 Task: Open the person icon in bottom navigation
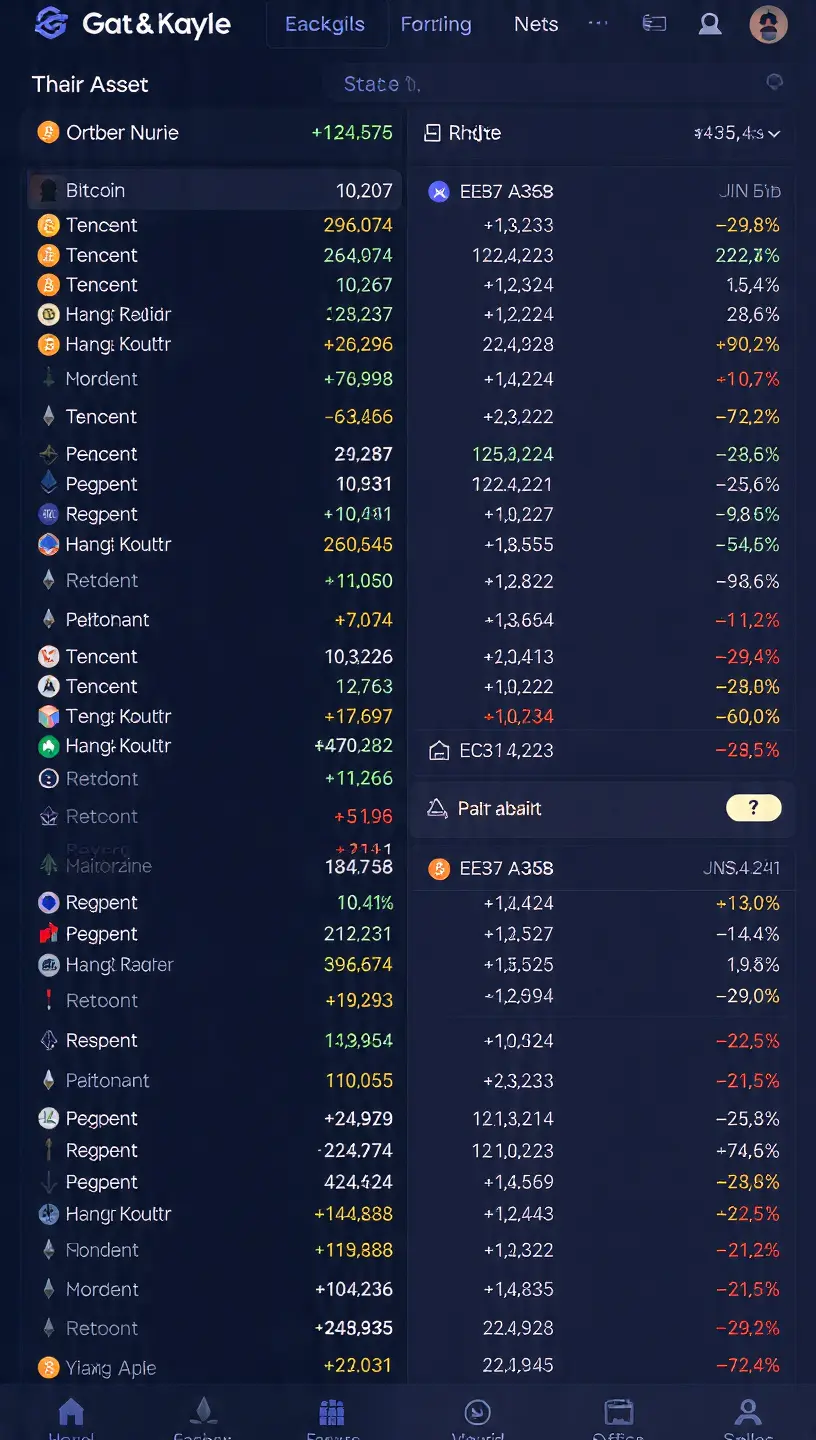tap(747, 1411)
